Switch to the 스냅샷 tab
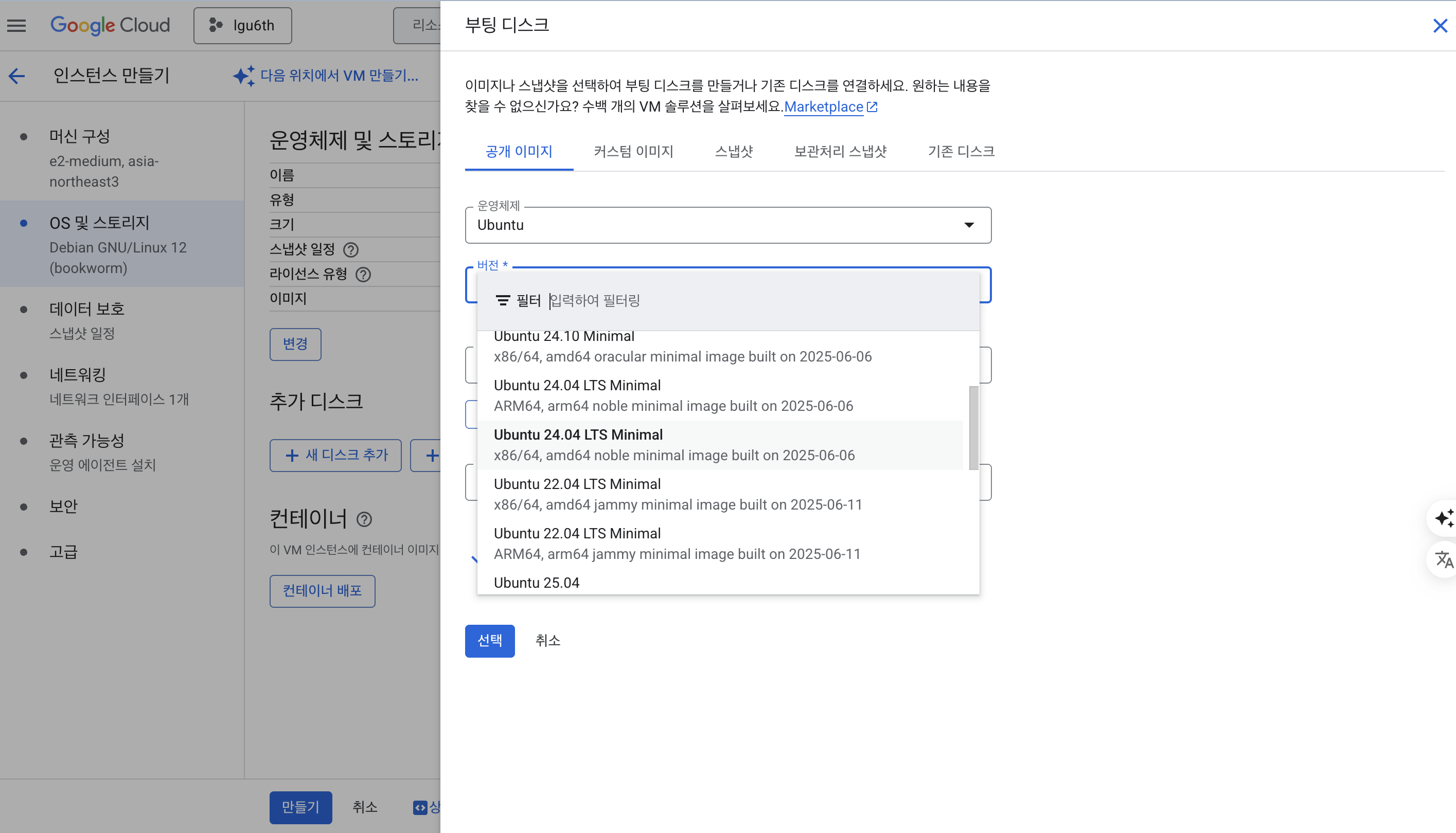 734,152
